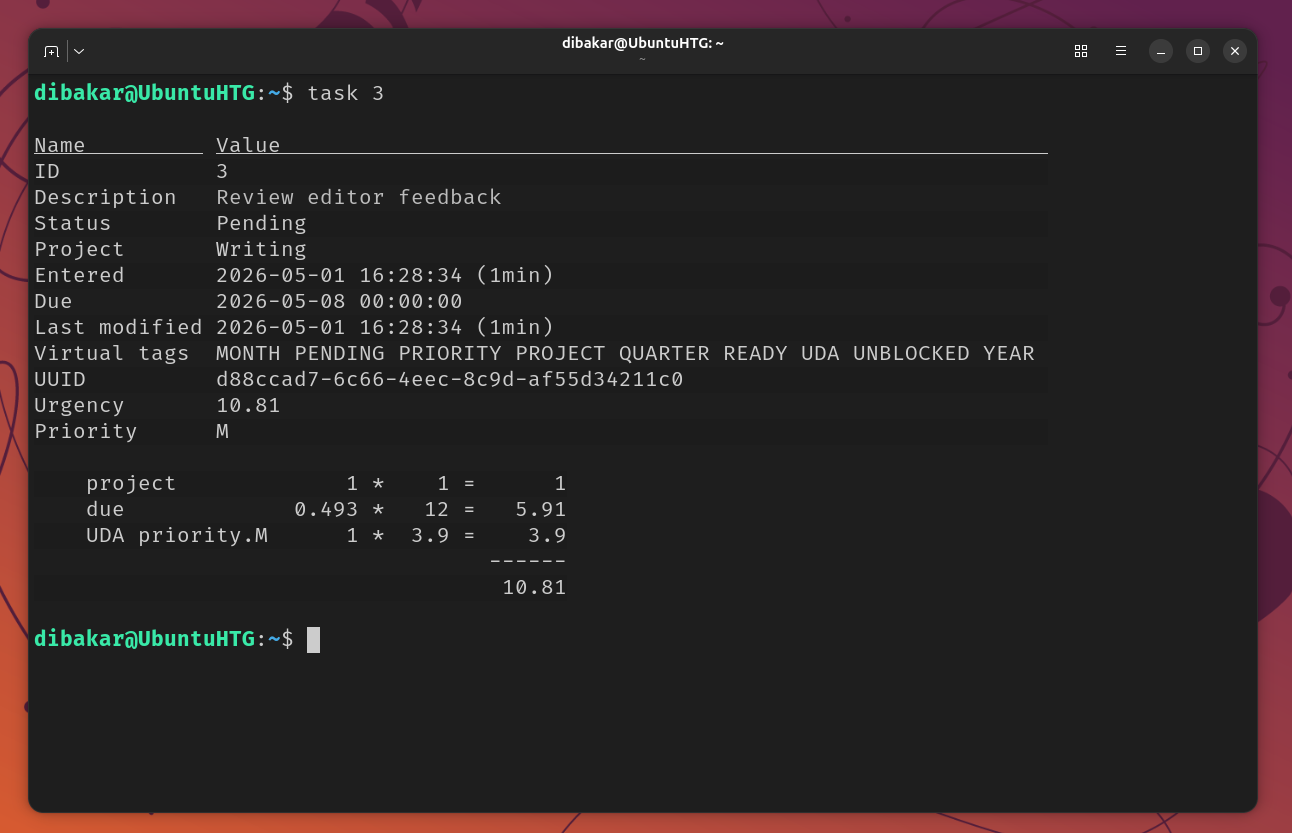Click the 'Entered' row label
The image size is (1292, 833).
coord(79,275)
